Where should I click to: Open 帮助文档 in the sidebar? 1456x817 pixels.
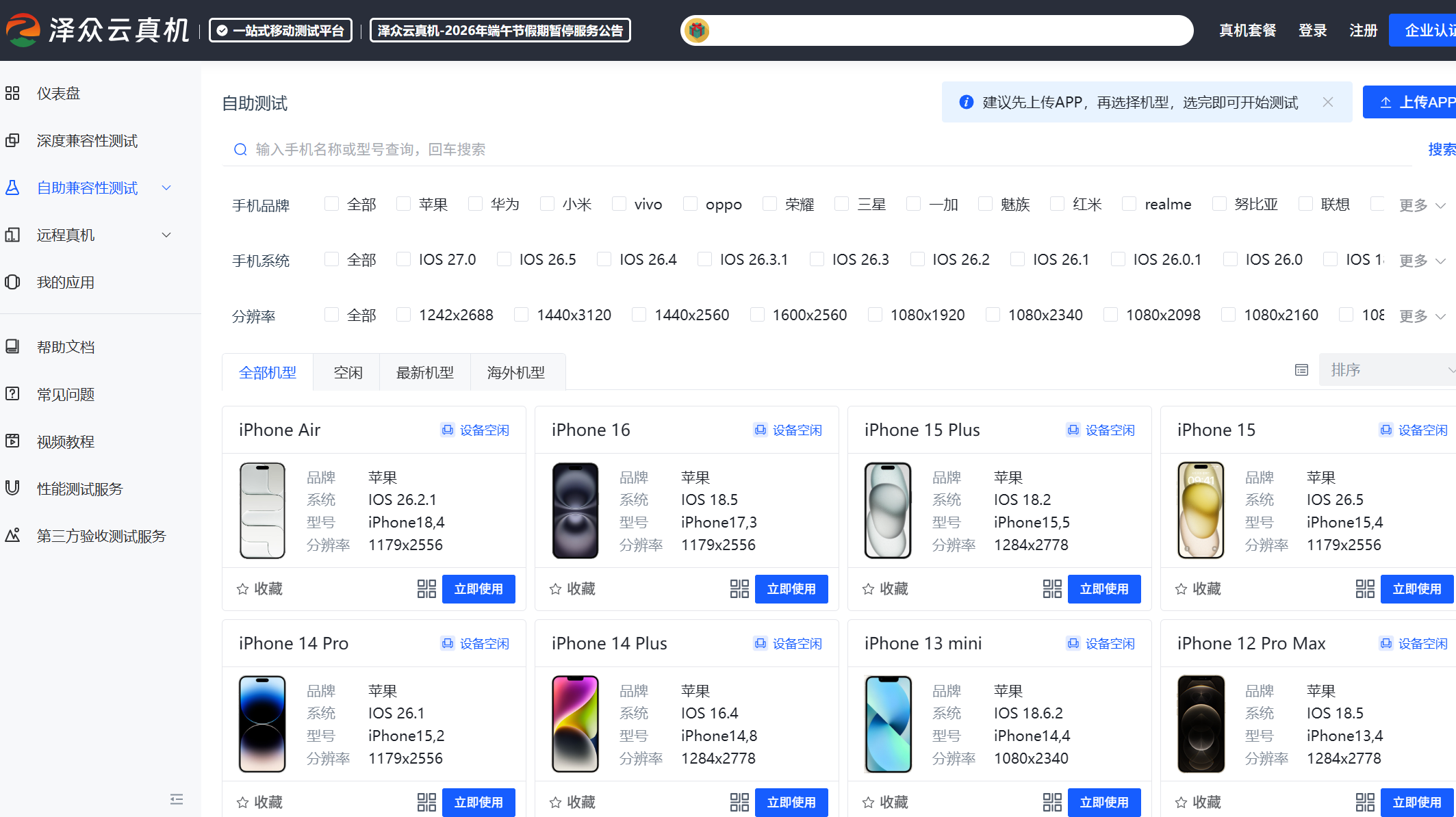(x=66, y=347)
